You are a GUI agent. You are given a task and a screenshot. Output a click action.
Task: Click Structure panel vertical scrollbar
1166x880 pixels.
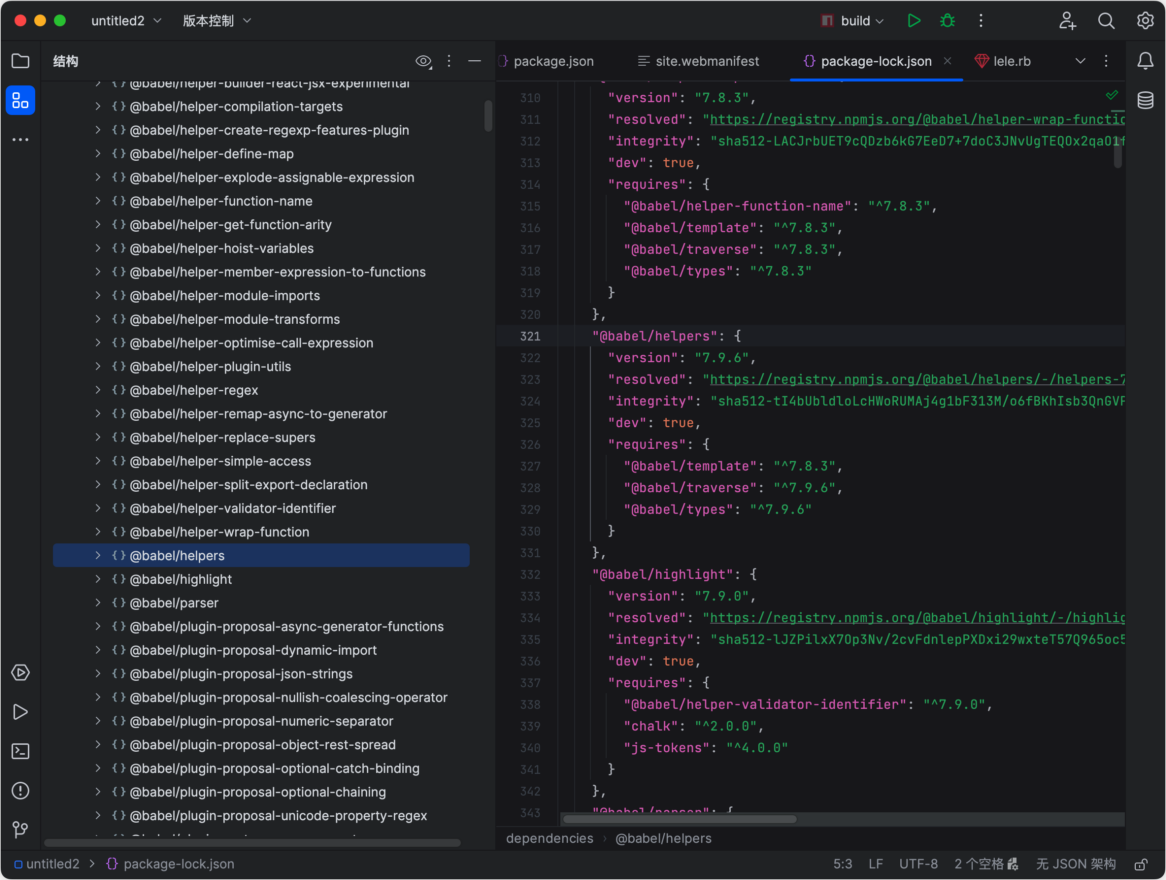pyautogui.click(x=488, y=115)
